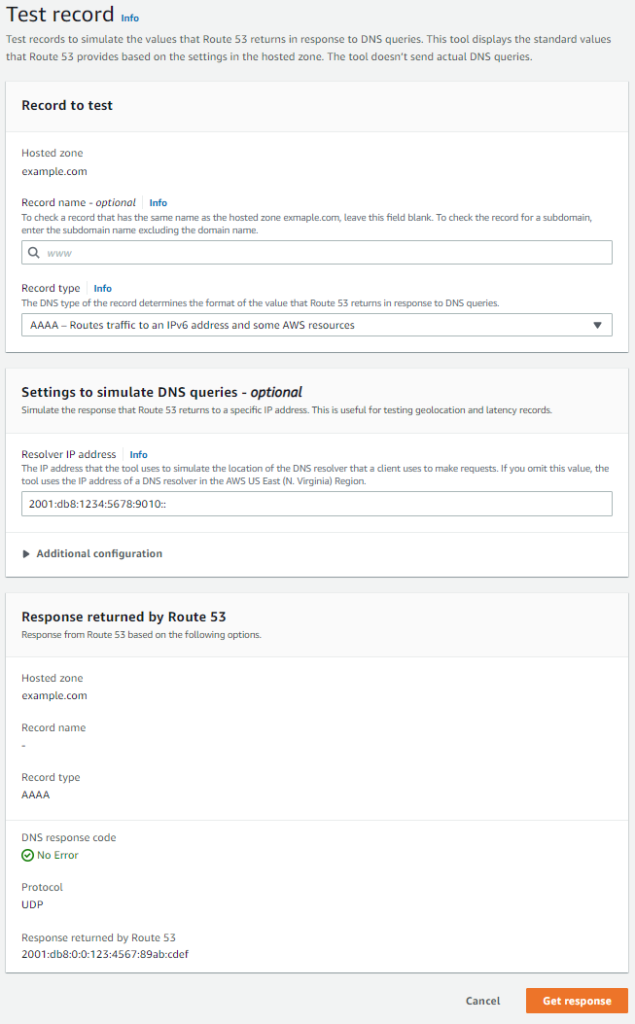Open the Info link beside the Test record title
Screen dimensions: 635x1024
pos(131,16)
